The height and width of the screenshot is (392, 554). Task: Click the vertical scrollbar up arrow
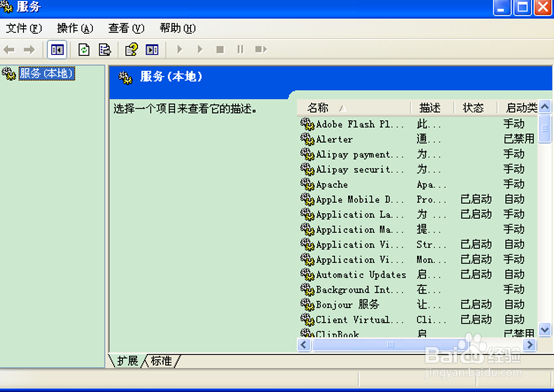tap(545, 106)
